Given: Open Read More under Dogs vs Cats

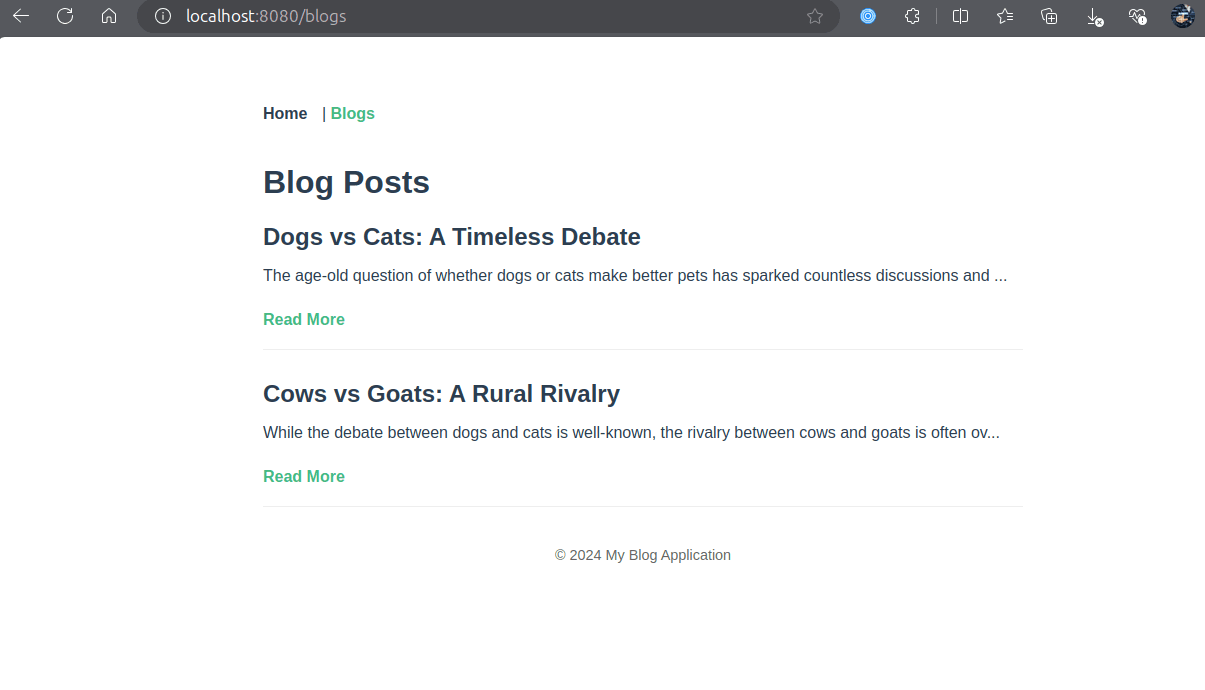Looking at the screenshot, I should click(304, 320).
